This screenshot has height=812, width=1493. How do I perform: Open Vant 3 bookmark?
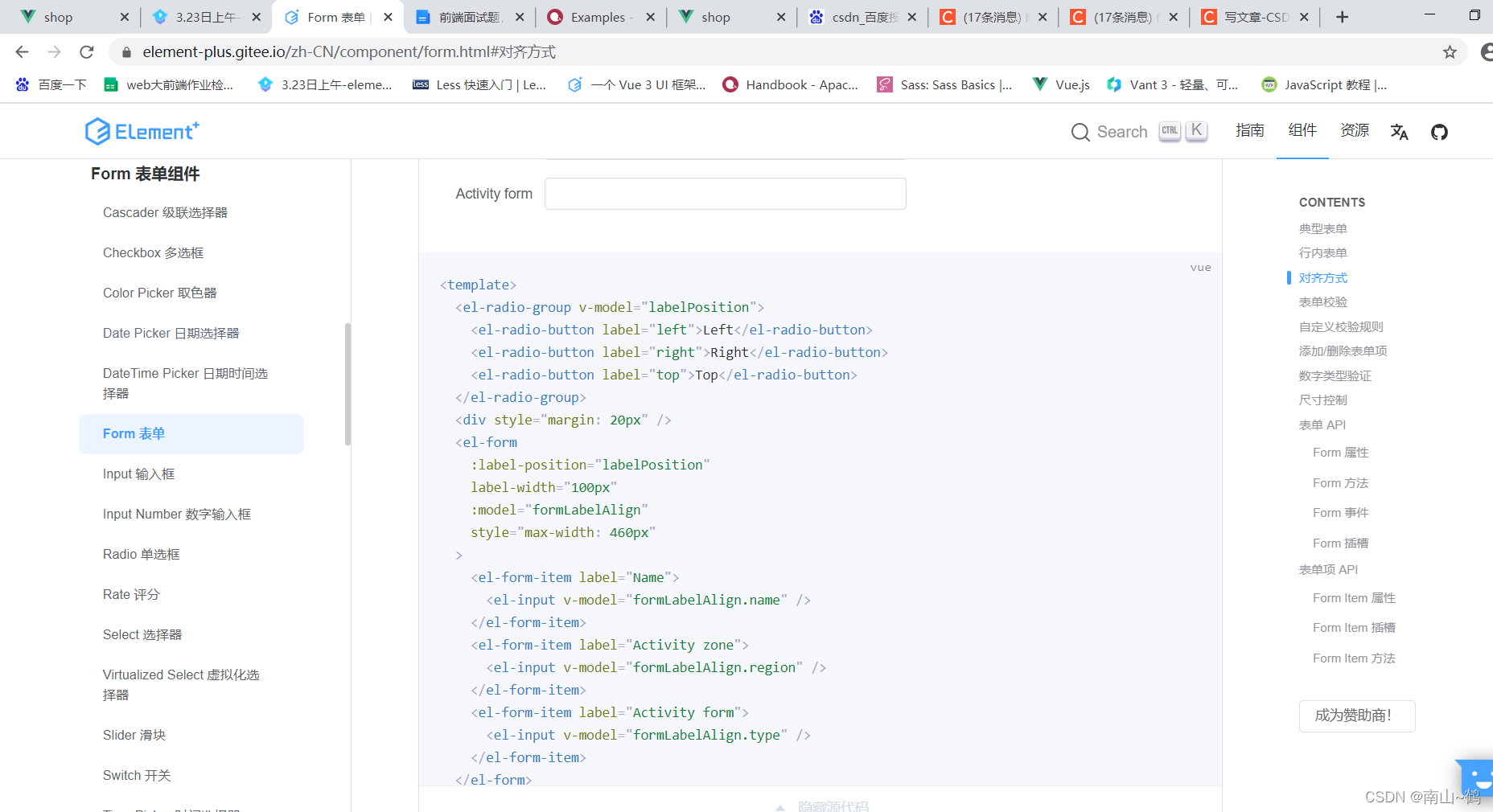(x=1173, y=84)
